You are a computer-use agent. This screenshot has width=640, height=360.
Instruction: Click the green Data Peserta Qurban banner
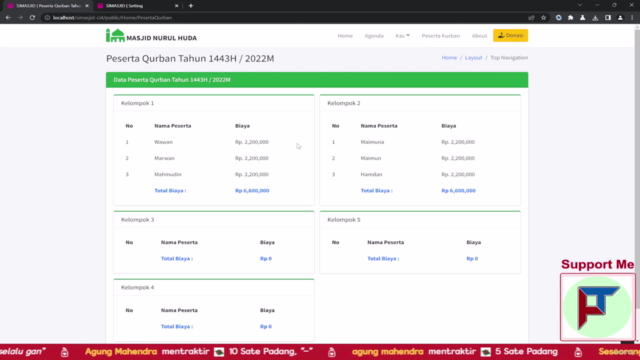click(317, 80)
